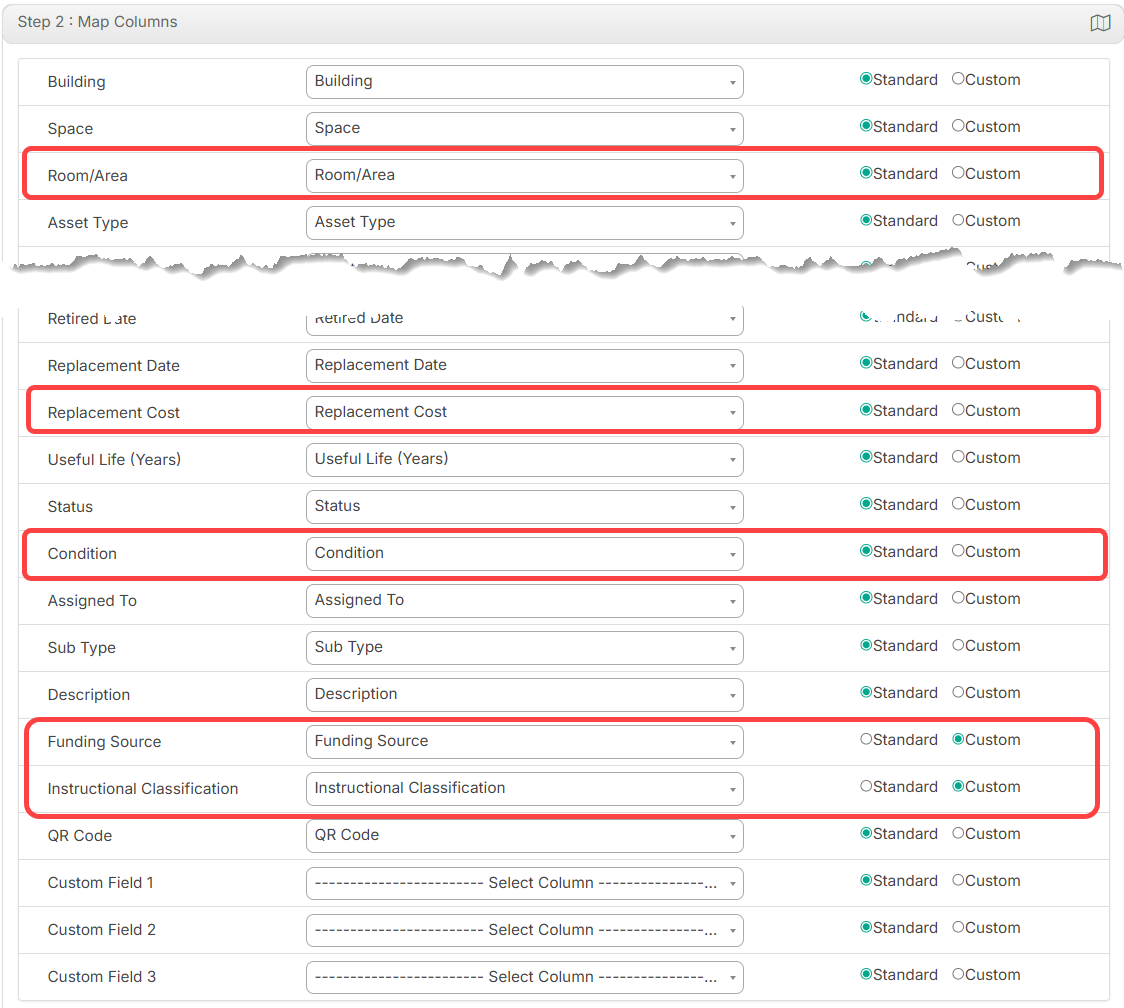The height and width of the screenshot is (1008, 1124).
Task: Select Standard radio for Replacement Cost row
Action: point(866,410)
